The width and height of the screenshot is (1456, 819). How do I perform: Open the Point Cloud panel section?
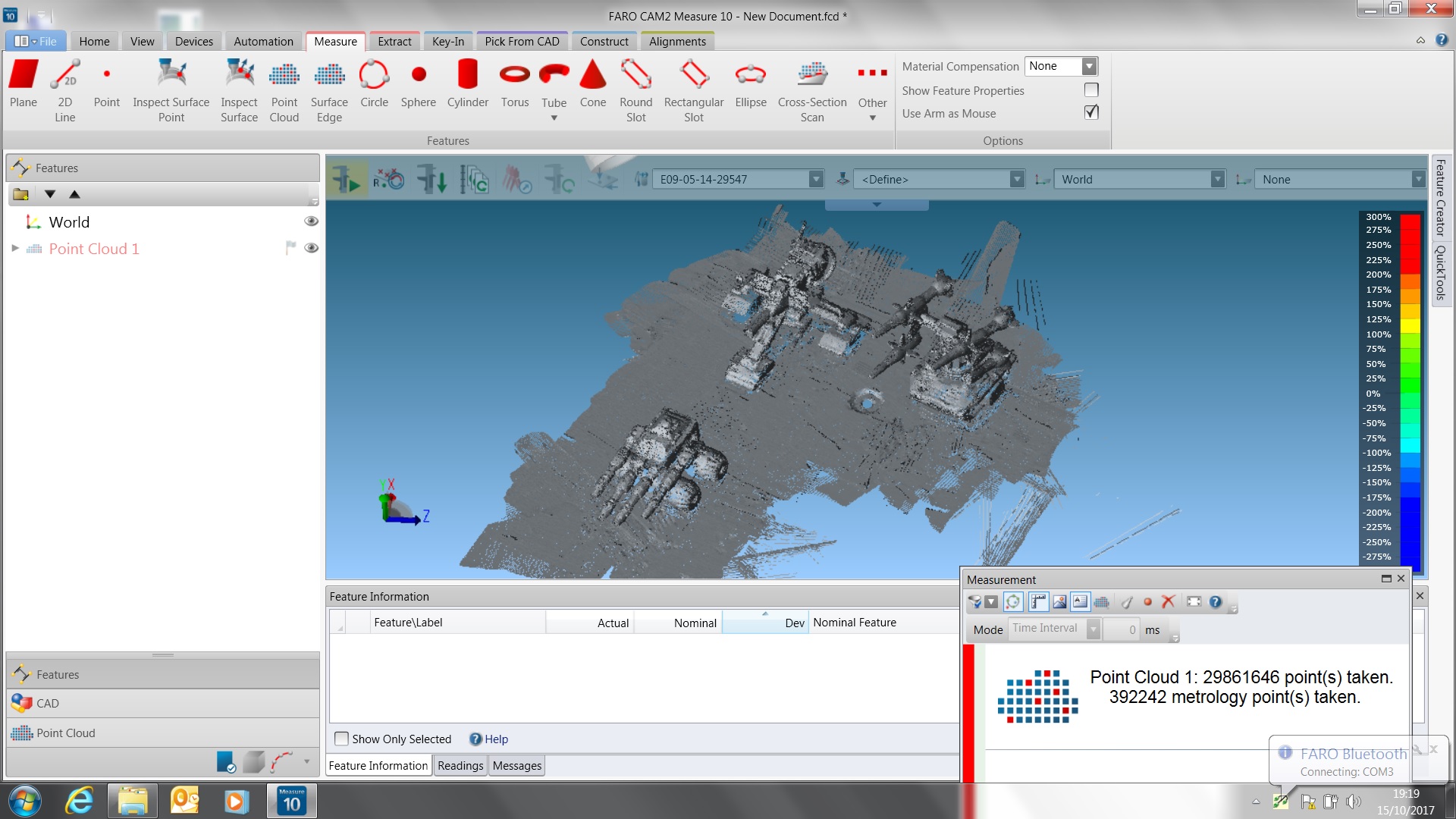coord(163,733)
